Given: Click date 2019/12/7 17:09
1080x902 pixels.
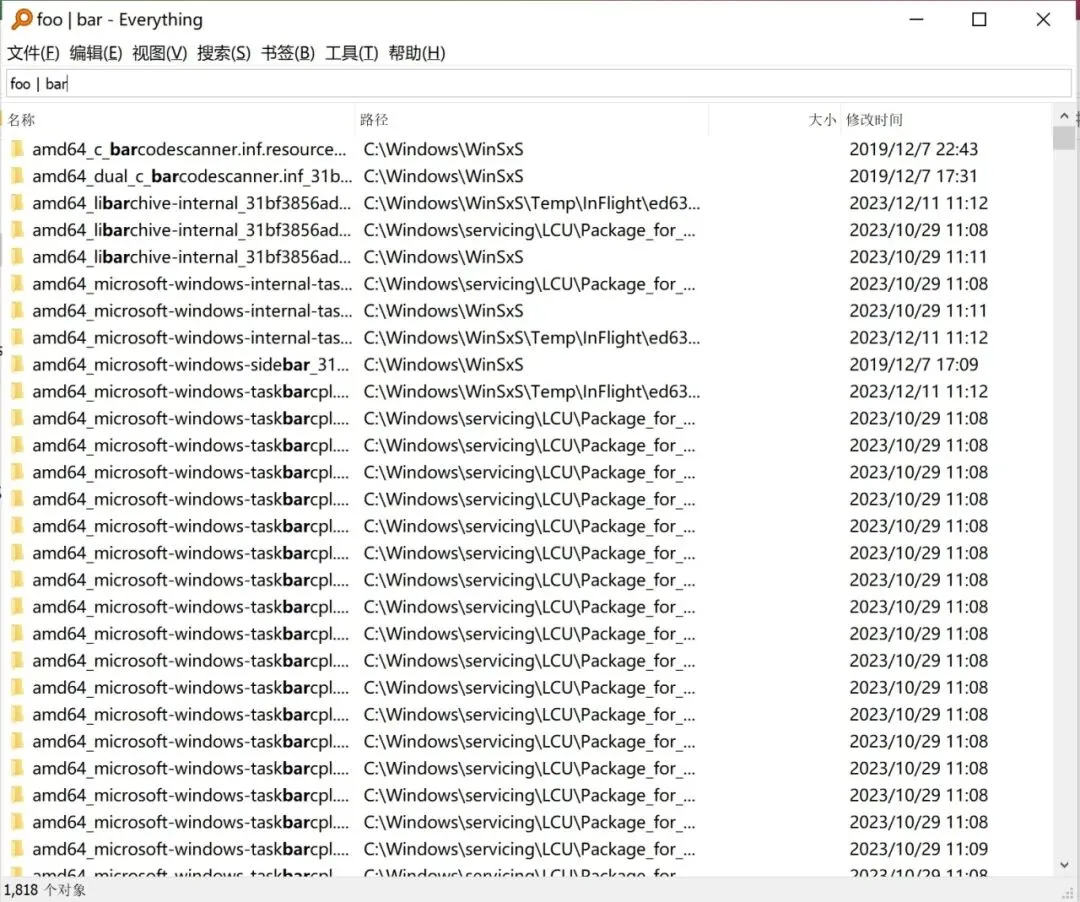Looking at the screenshot, I should [914, 364].
